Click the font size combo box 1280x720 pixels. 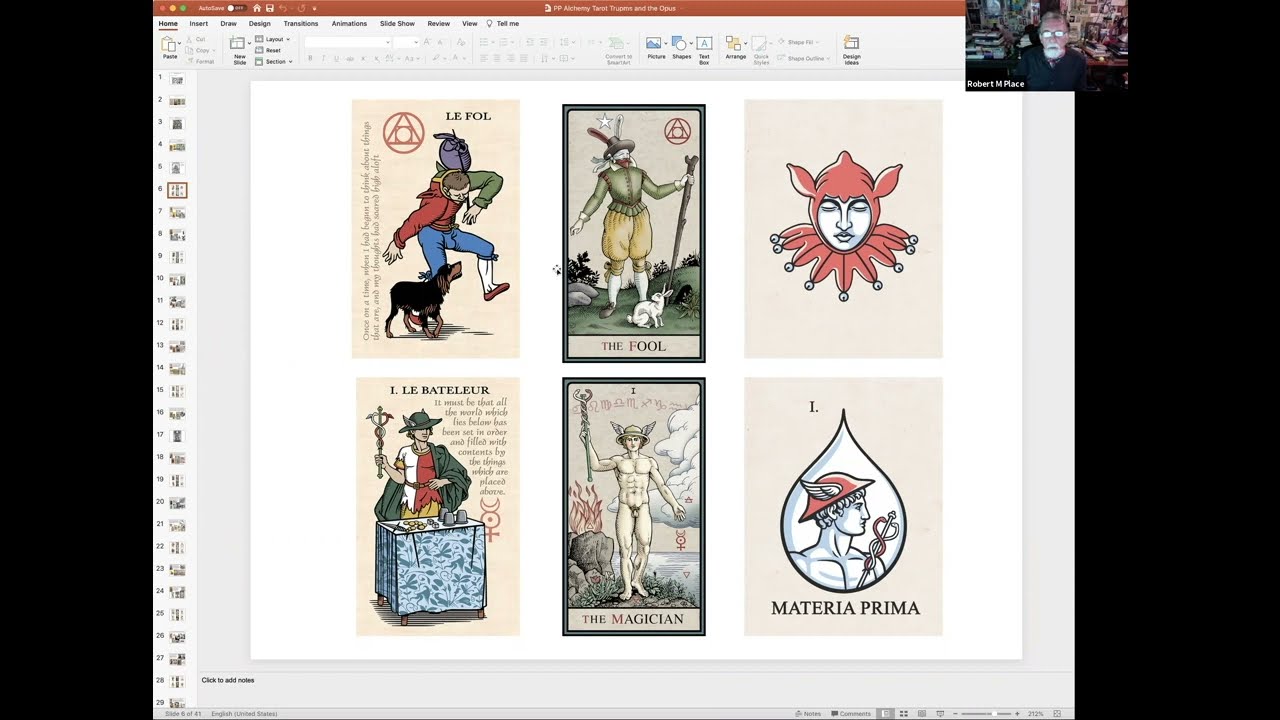pyautogui.click(x=405, y=42)
